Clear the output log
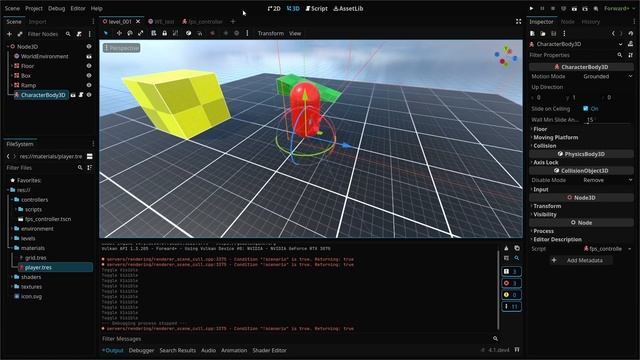The width and height of the screenshot is (640, 360). [506, 248]
